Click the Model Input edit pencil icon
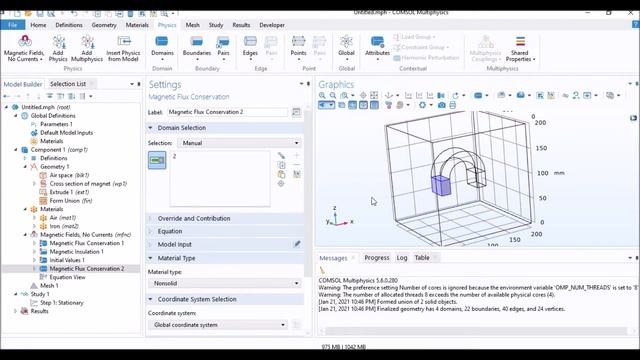 coord(297,244)
